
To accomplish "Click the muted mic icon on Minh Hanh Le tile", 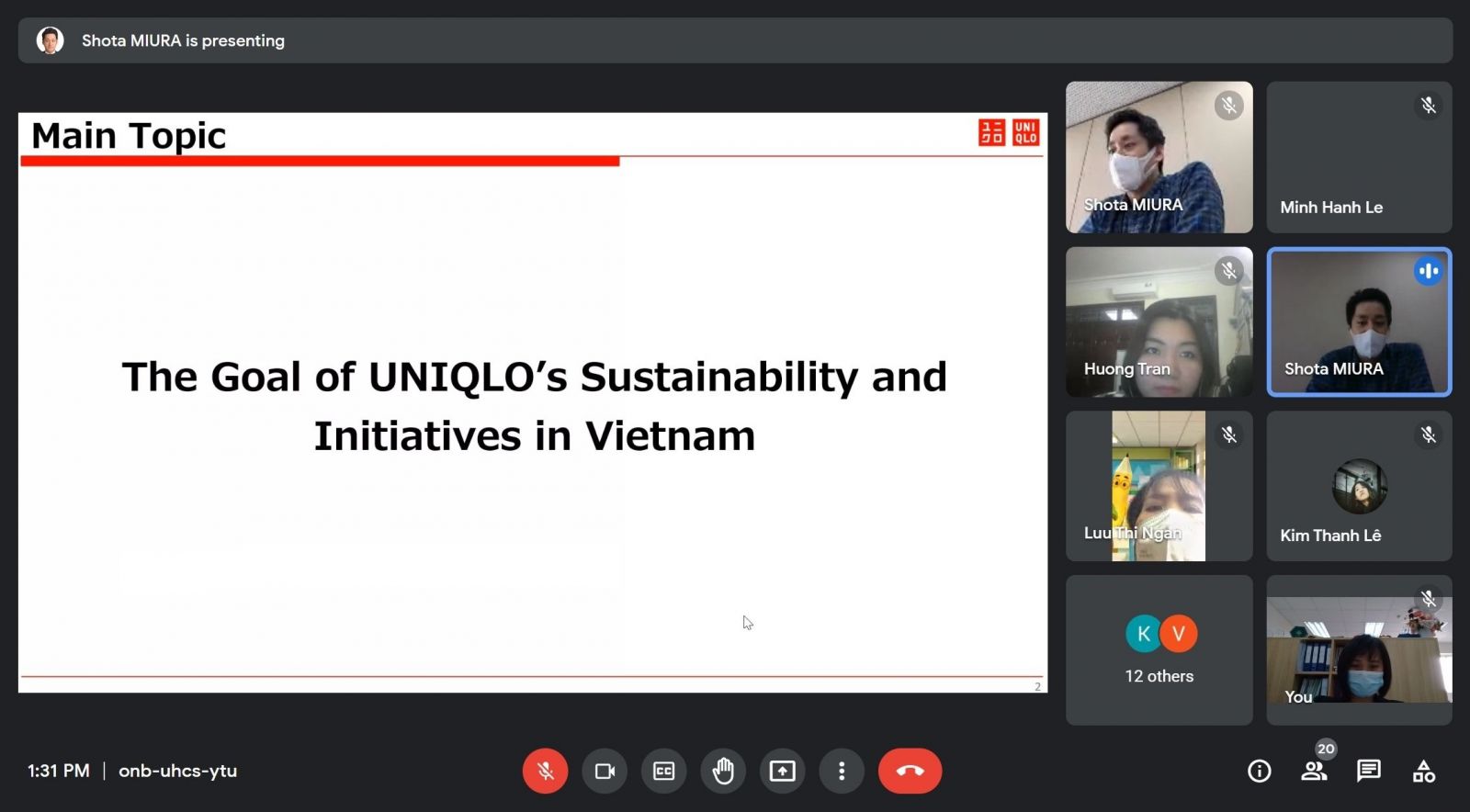I will pos(1429,106).
